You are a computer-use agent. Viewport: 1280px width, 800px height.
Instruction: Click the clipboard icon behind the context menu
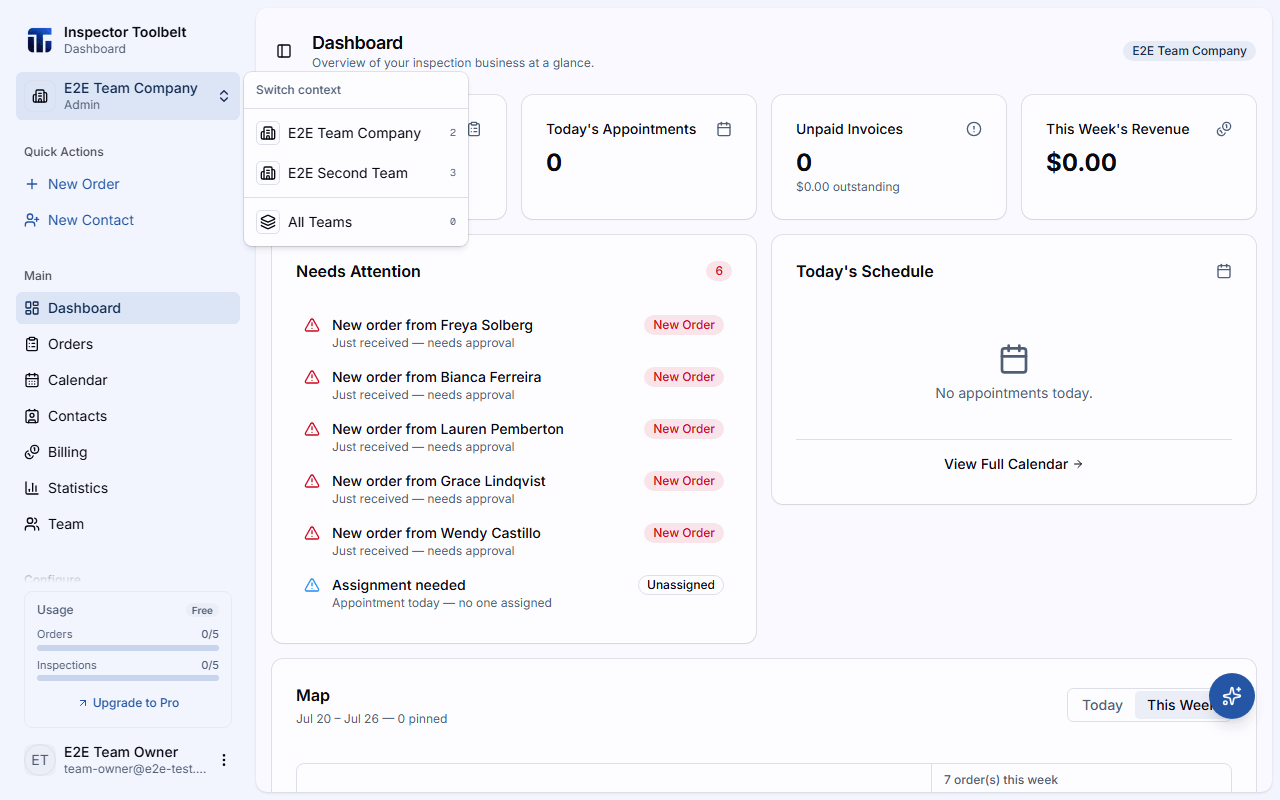click(x=474, y=129)
